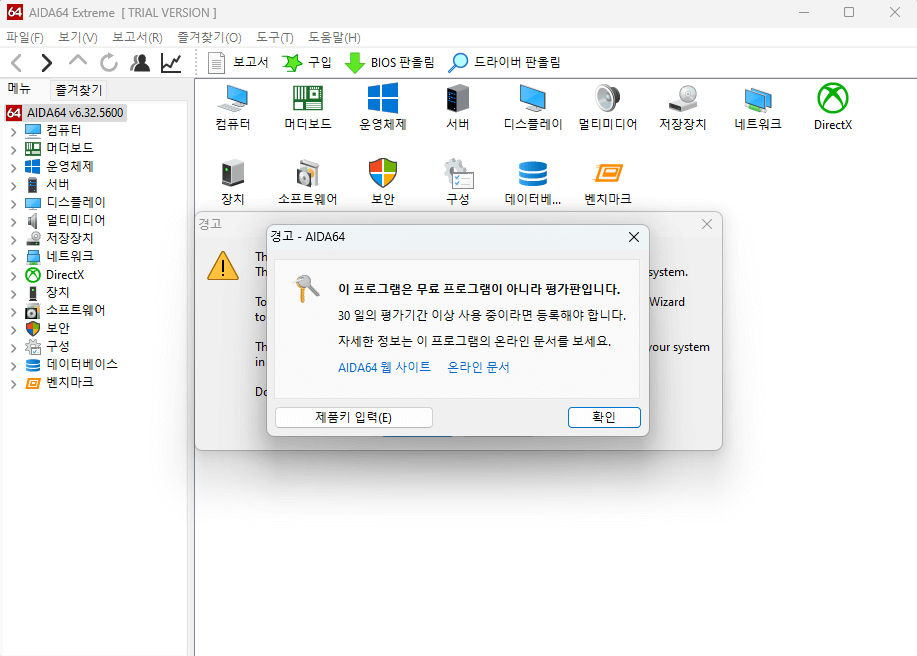The image size is (917, 656).
Task: Open the 멀티미디어 speaker icon
Action: click(608, 106)
